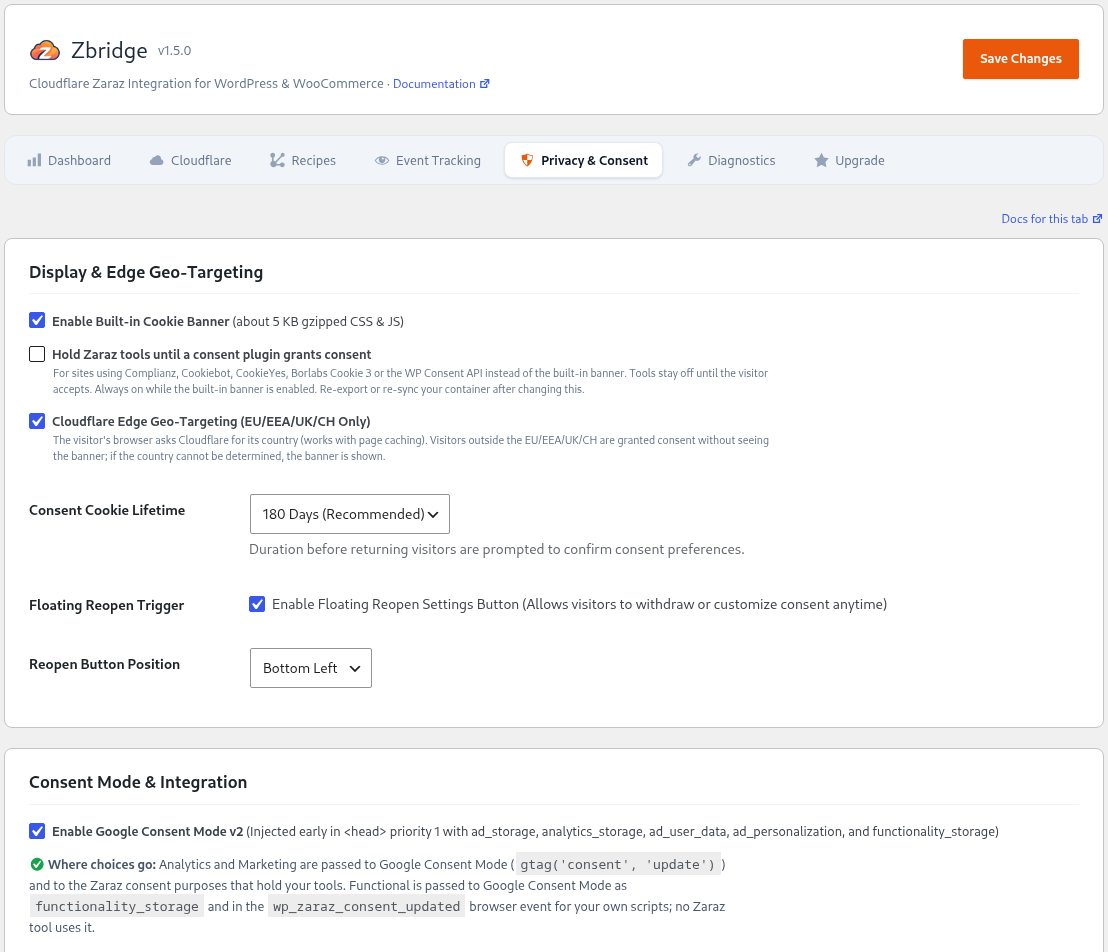1108x952 pixels.
Task: Click the Floating Reopen Trigger label
Action: 107,605
